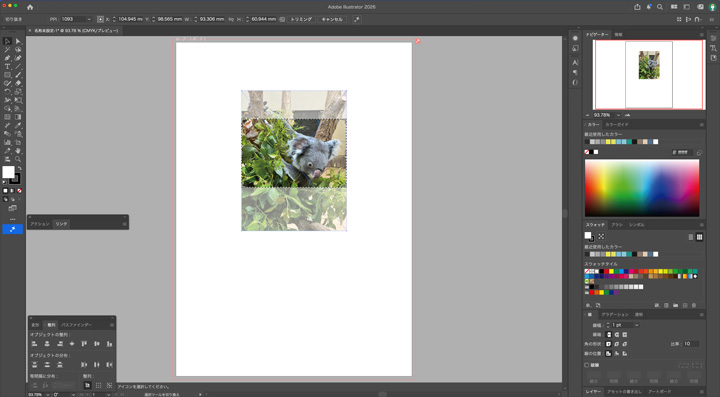Set fill to None in toolbar
The width and height of the screenshot is (720, 397).
(x=19, y=190)
